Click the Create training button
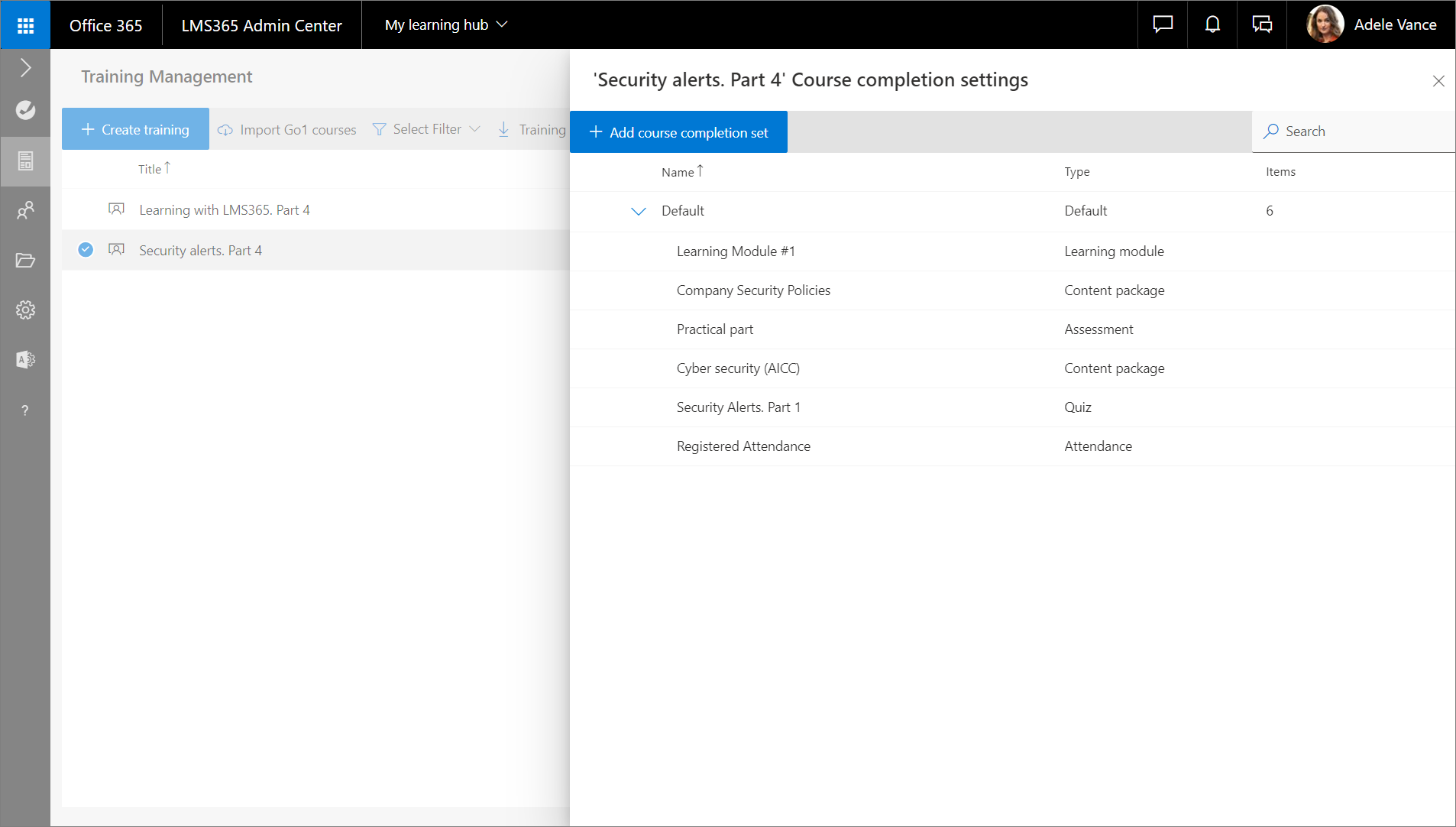Screen dimensions: 1456x827 tap(135, 129)
